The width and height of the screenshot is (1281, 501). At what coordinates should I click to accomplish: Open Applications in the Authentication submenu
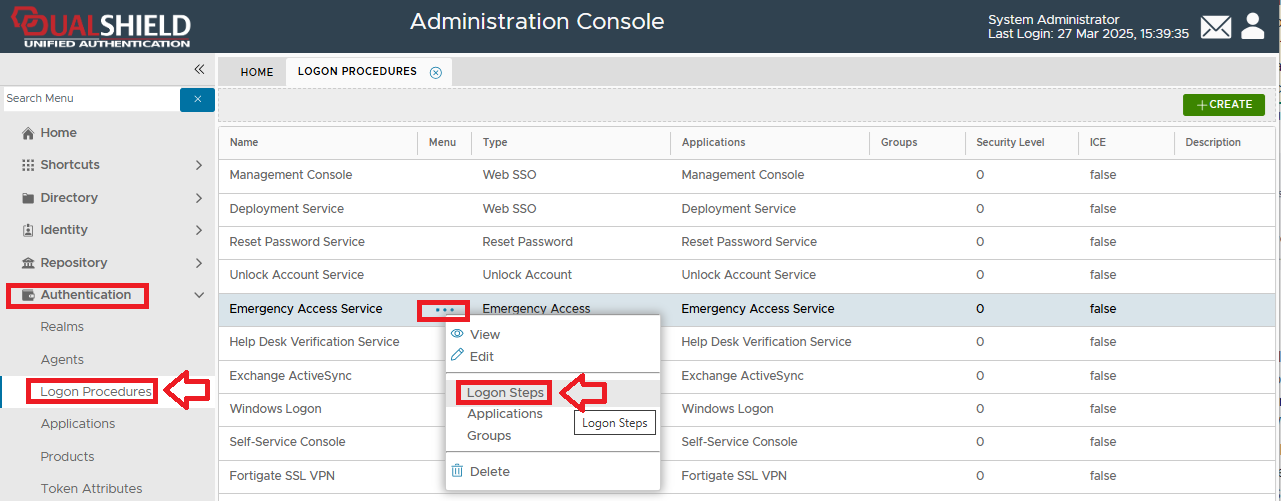78,424
